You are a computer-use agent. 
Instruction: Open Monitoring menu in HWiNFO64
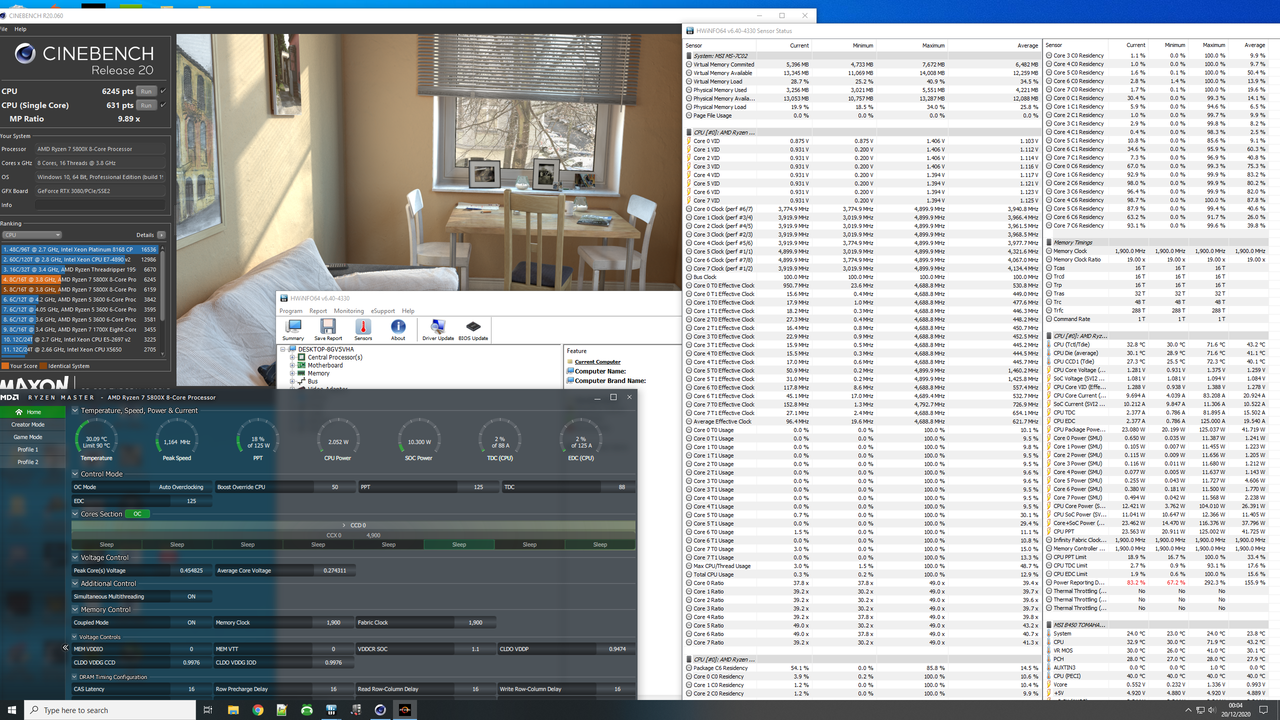(349, 311)
